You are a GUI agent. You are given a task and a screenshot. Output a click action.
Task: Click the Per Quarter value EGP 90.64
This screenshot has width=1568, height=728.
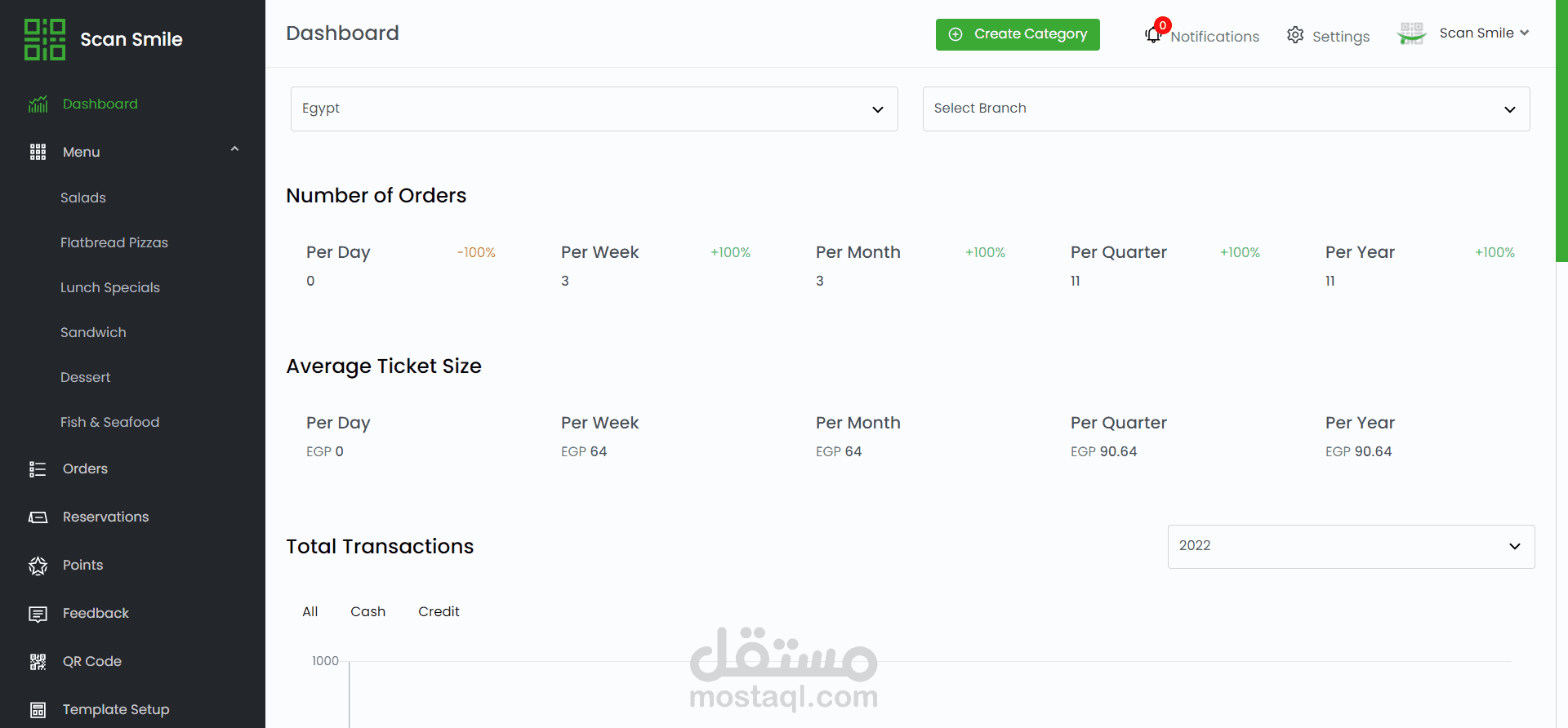pyautogui.click(x=1103, y=451)
